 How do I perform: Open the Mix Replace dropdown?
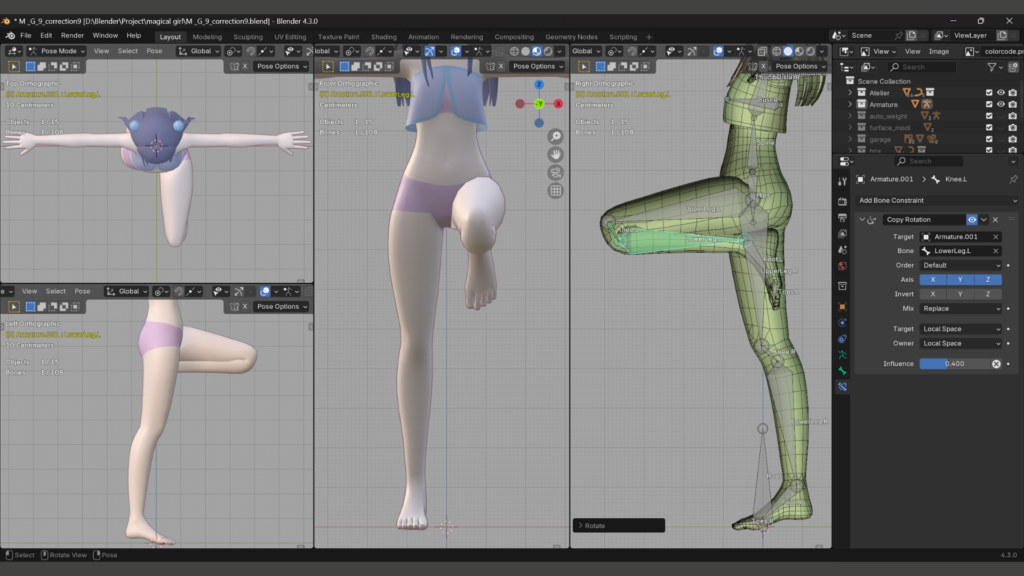pos(960,309)
